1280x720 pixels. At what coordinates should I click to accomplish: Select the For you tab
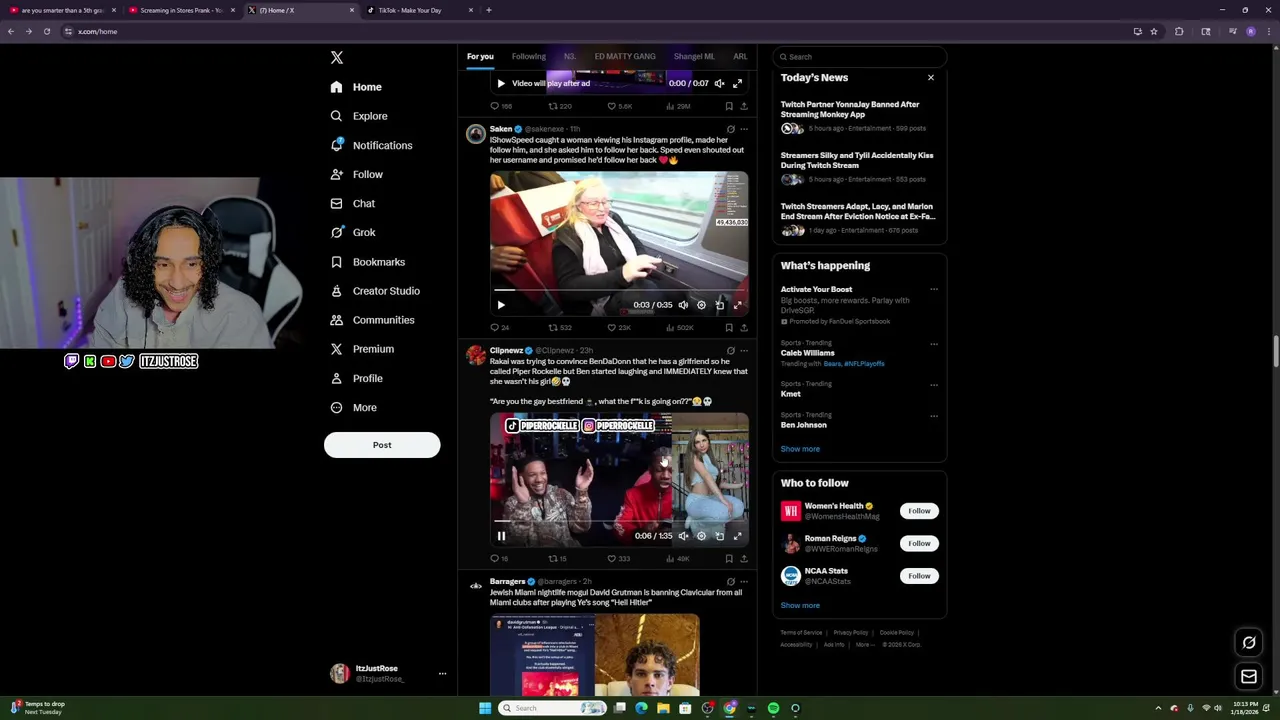(x=480, y=57)
